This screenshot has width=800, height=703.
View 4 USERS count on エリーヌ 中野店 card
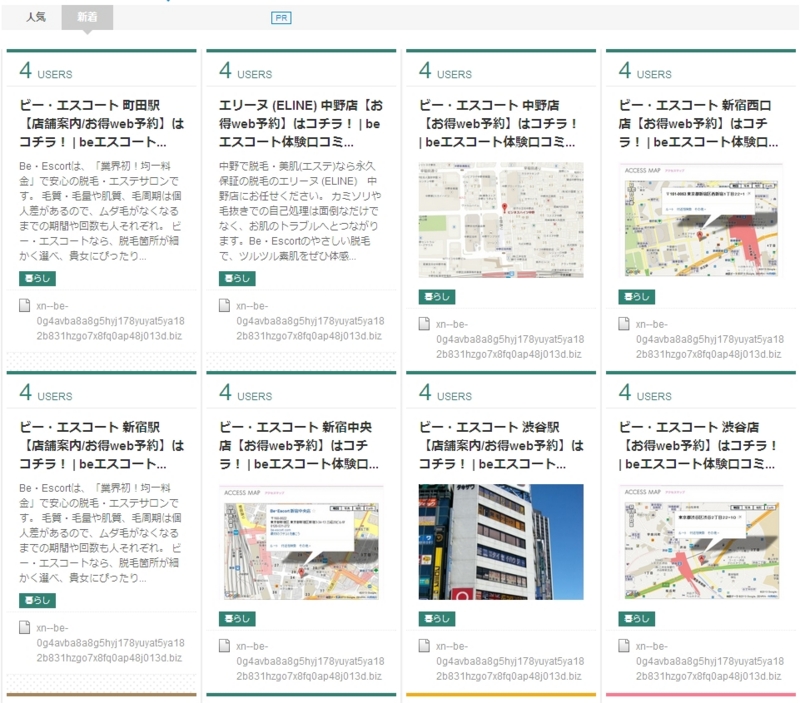245,71
